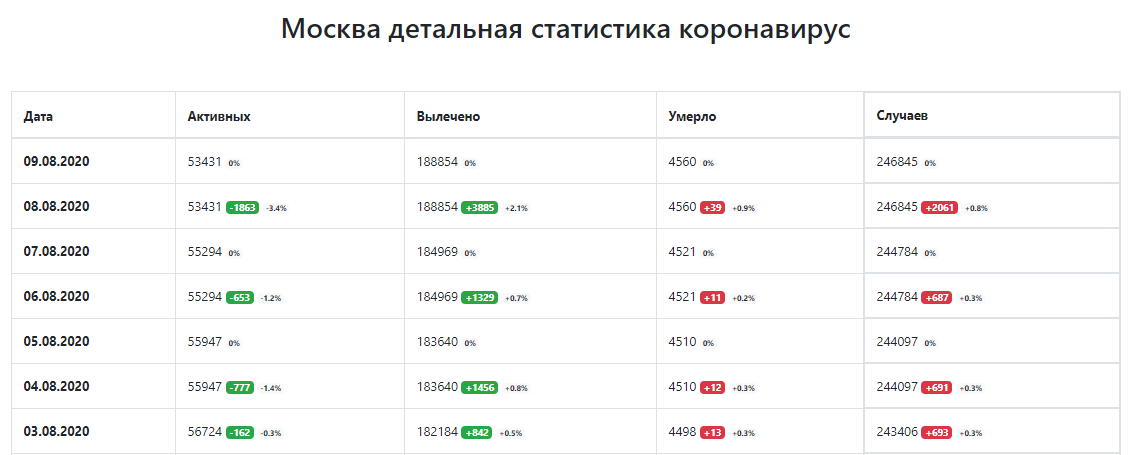This screenshot has height=455, width=1129.
Task: Click the red +687 cases badge
Action: [x=936, y=298]
